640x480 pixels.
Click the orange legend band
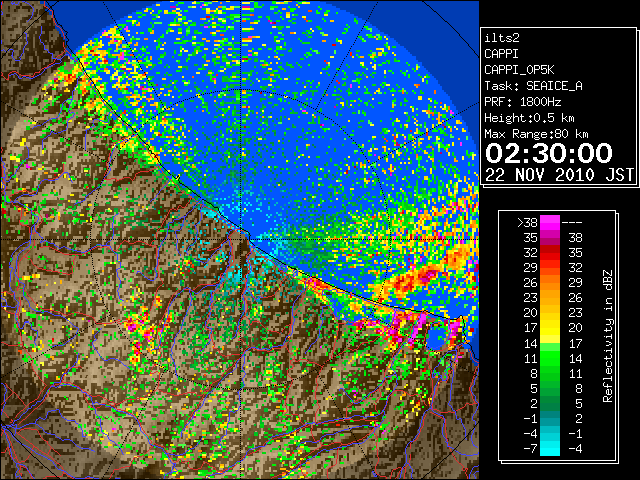[x=550, y=283]
